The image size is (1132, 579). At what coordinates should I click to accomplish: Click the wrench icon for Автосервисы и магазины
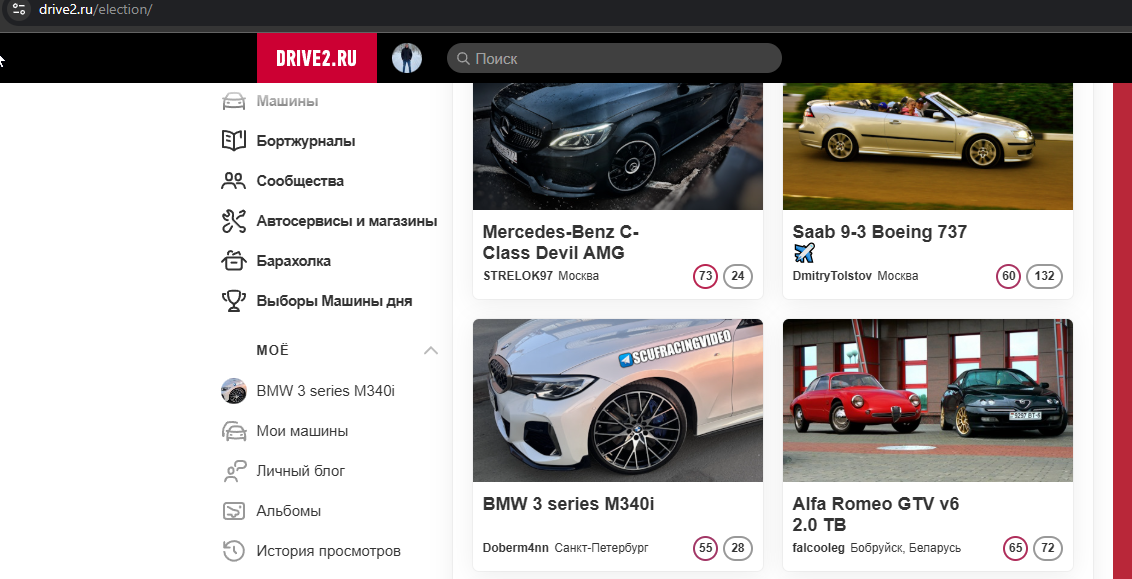click(233, 221)
